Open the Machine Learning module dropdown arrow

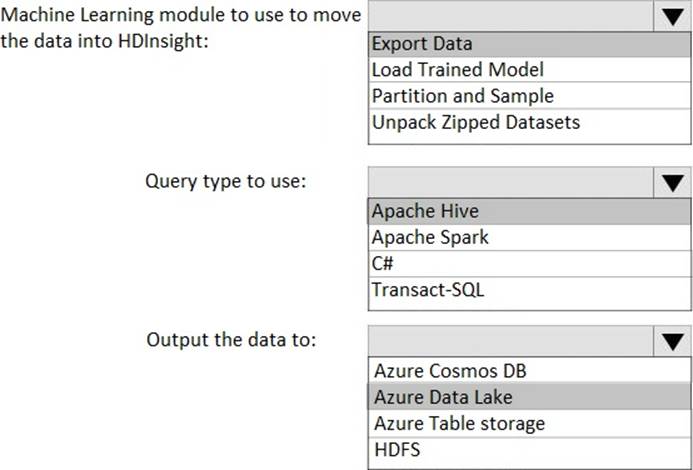[x=671, y=17]
